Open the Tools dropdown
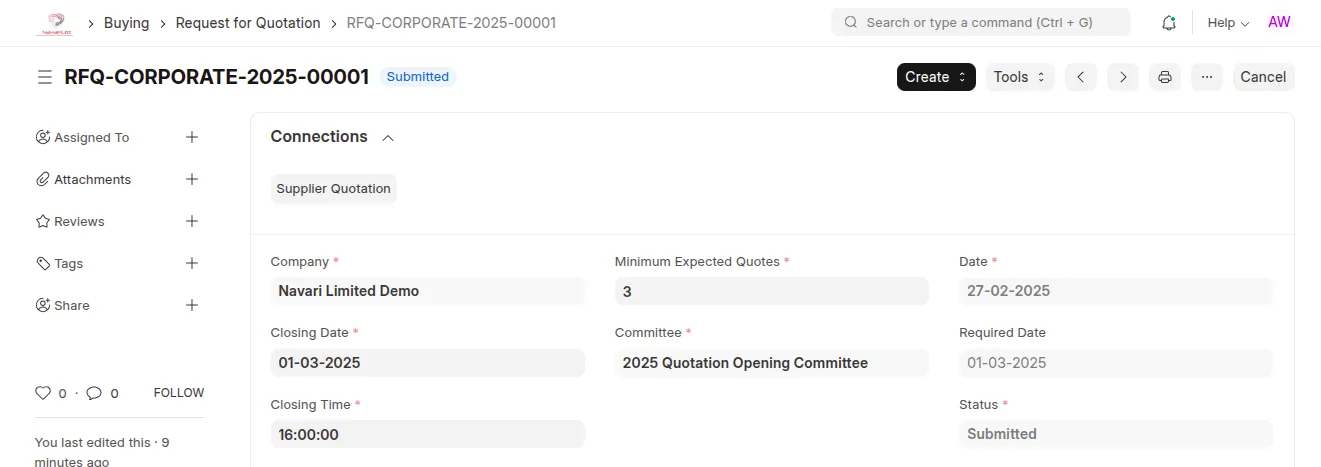Screen dimensions: 1321x467 tap(1020, 77)
